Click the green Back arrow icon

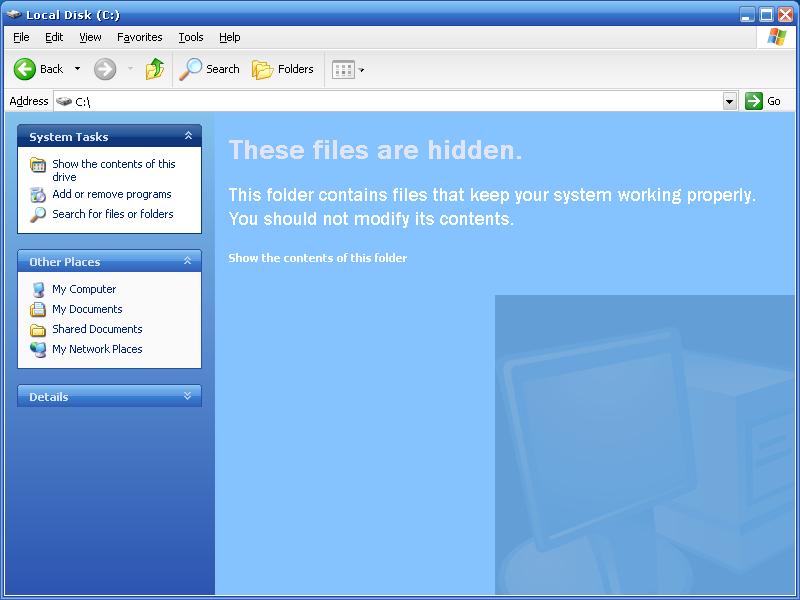[x=24, y=69]
